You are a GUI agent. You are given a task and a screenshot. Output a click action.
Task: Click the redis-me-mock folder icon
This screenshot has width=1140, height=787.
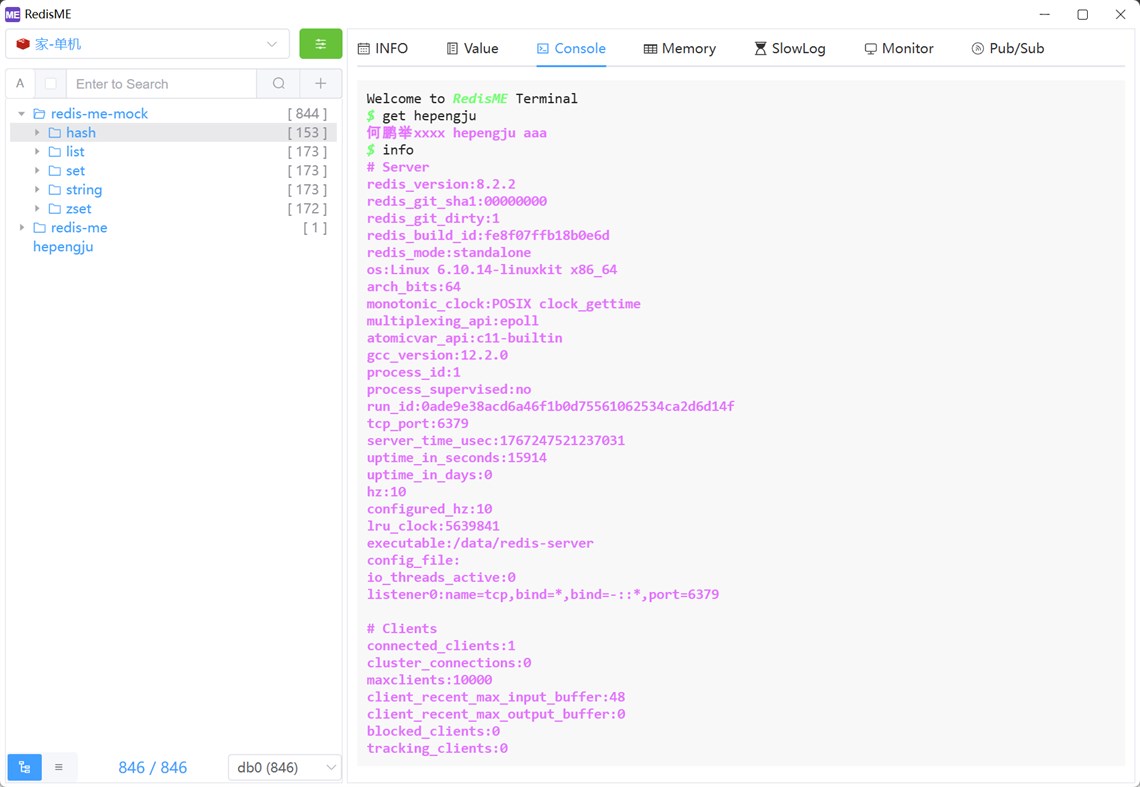point(39,113)
